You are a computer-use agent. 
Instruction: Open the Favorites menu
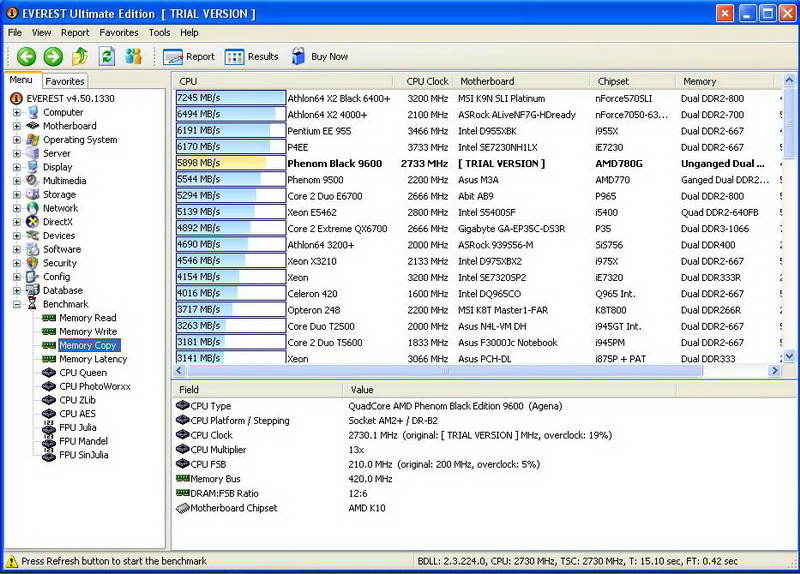[x=119, y=33]
